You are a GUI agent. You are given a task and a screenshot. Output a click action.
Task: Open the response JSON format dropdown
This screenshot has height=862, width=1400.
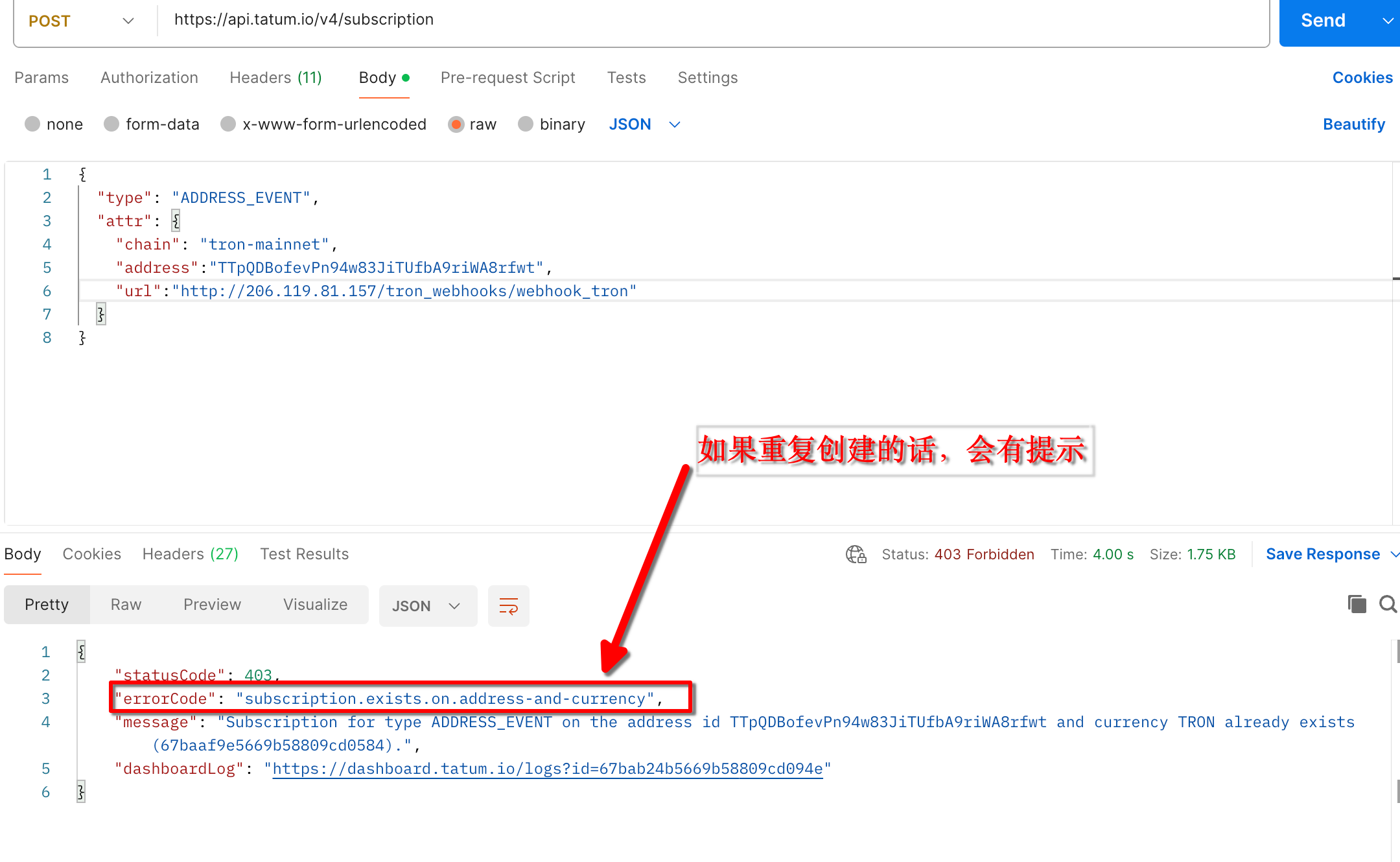[x=427, y=606]
